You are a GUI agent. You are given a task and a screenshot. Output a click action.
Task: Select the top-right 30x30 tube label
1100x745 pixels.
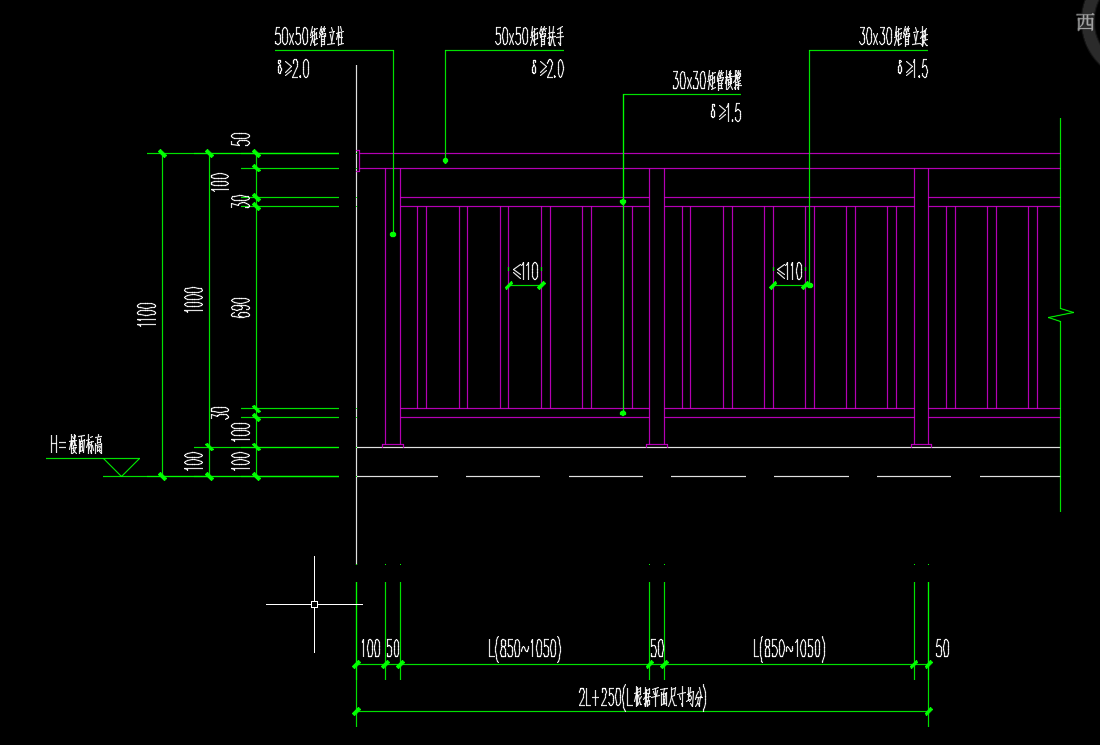894,38
